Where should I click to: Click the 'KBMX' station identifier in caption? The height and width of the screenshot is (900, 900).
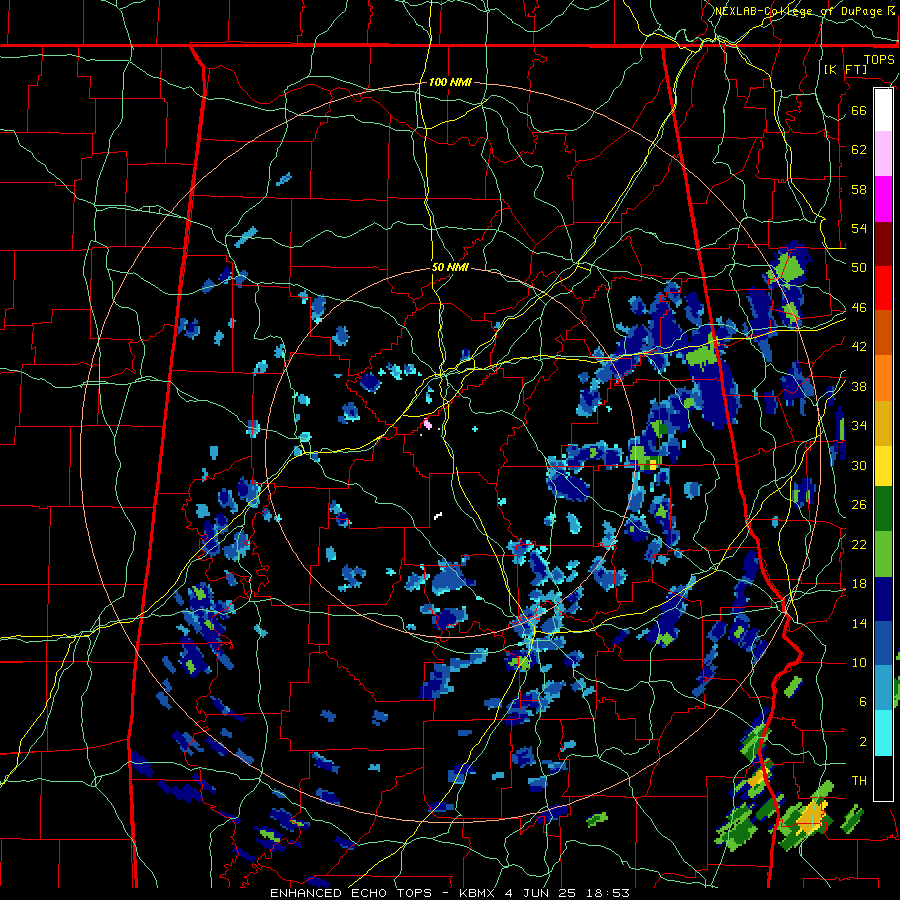479,893
